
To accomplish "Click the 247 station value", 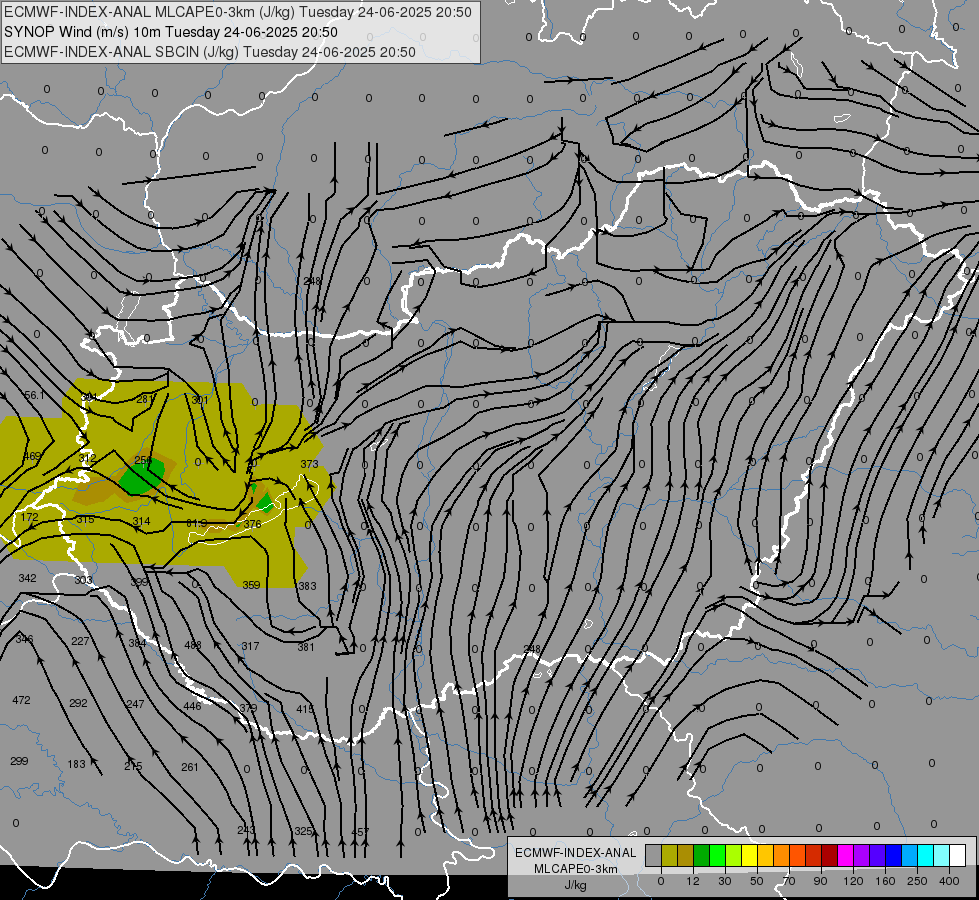I will pyautogui.click(x=135, y=704).
